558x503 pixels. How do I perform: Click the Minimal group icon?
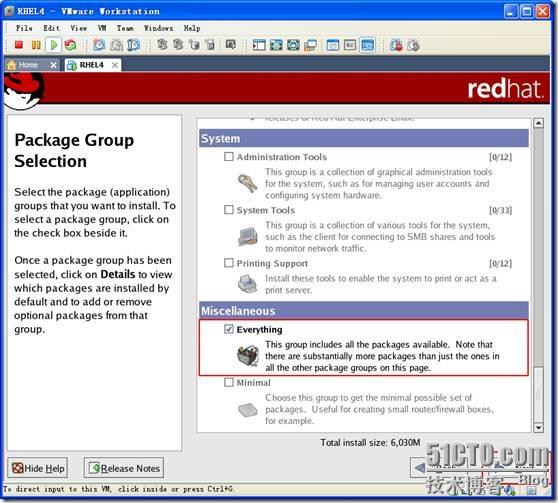247,409
